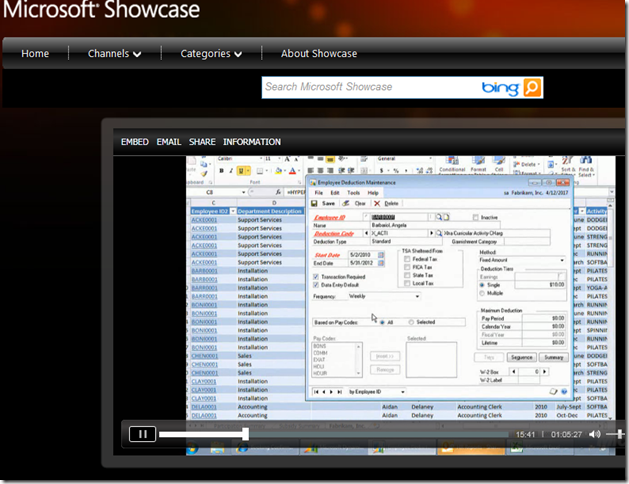Increase W-2 Box value arrow
Screen dimensions: 629x484
pos(544,372)
